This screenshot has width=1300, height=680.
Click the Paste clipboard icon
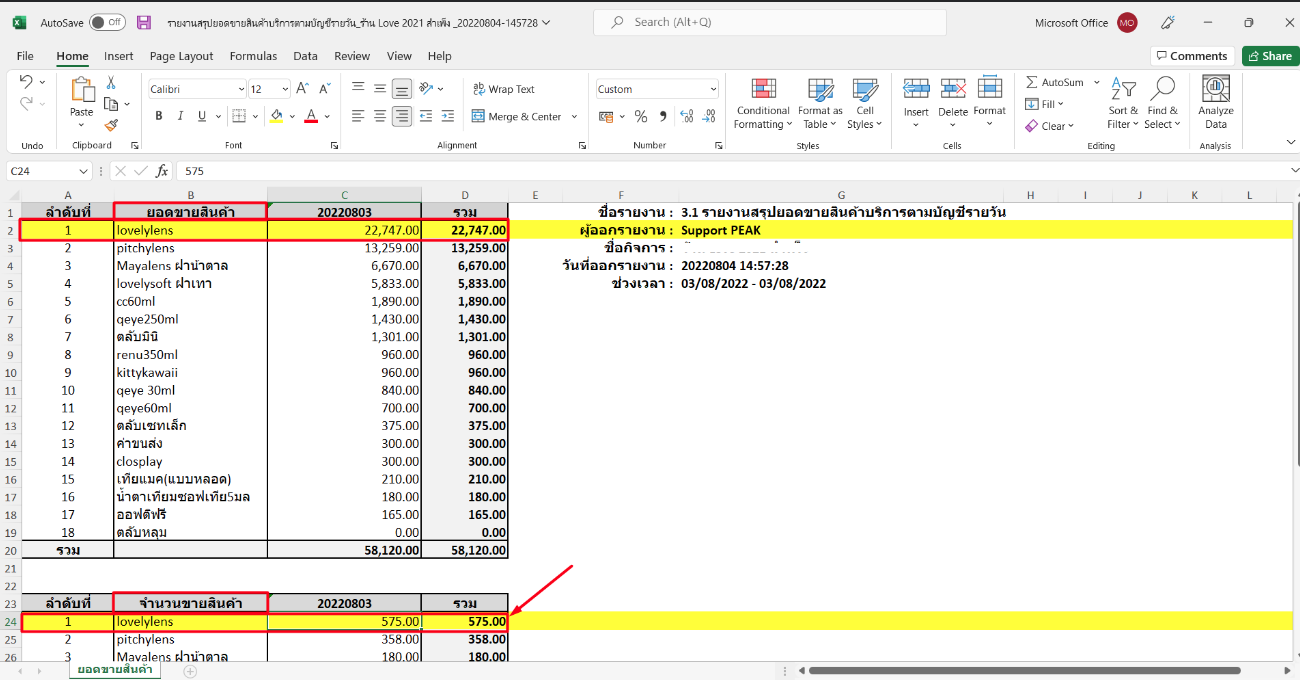pos(82,91)
